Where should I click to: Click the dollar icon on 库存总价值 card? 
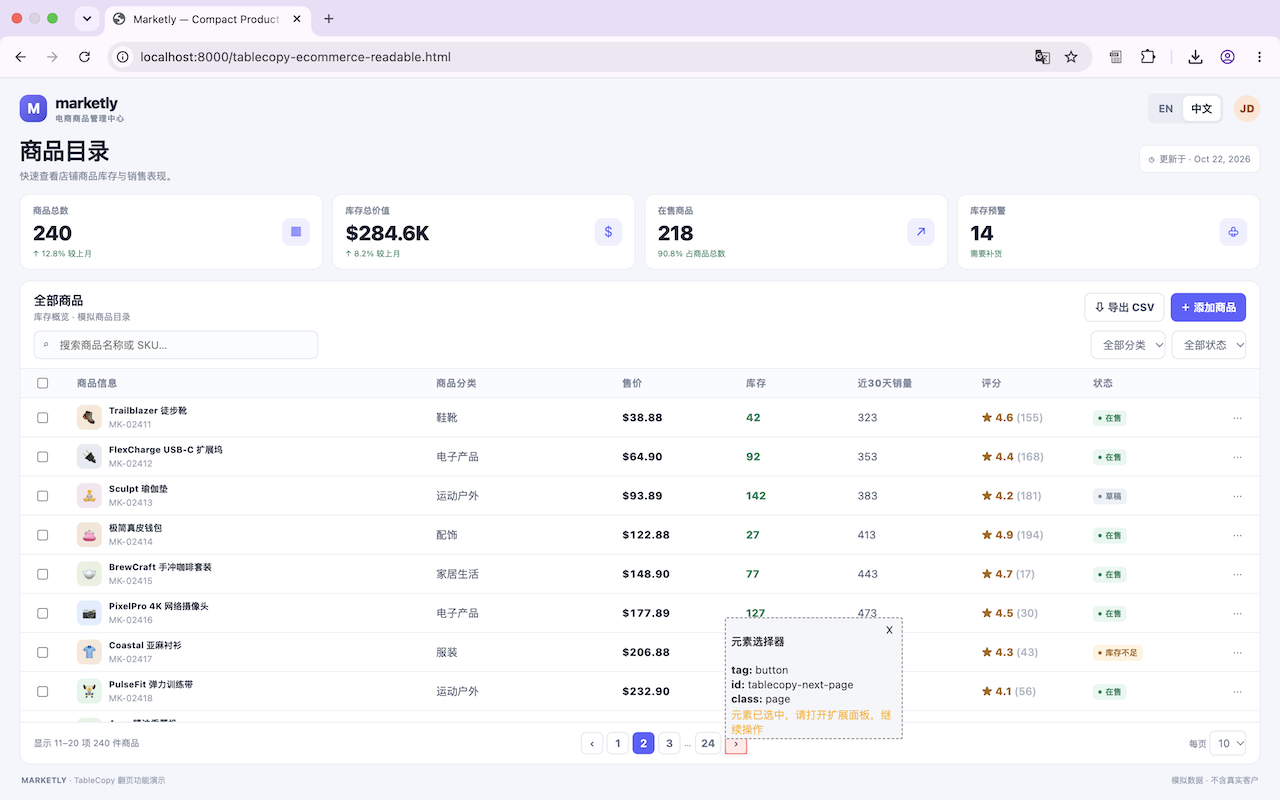coord(608,232)
